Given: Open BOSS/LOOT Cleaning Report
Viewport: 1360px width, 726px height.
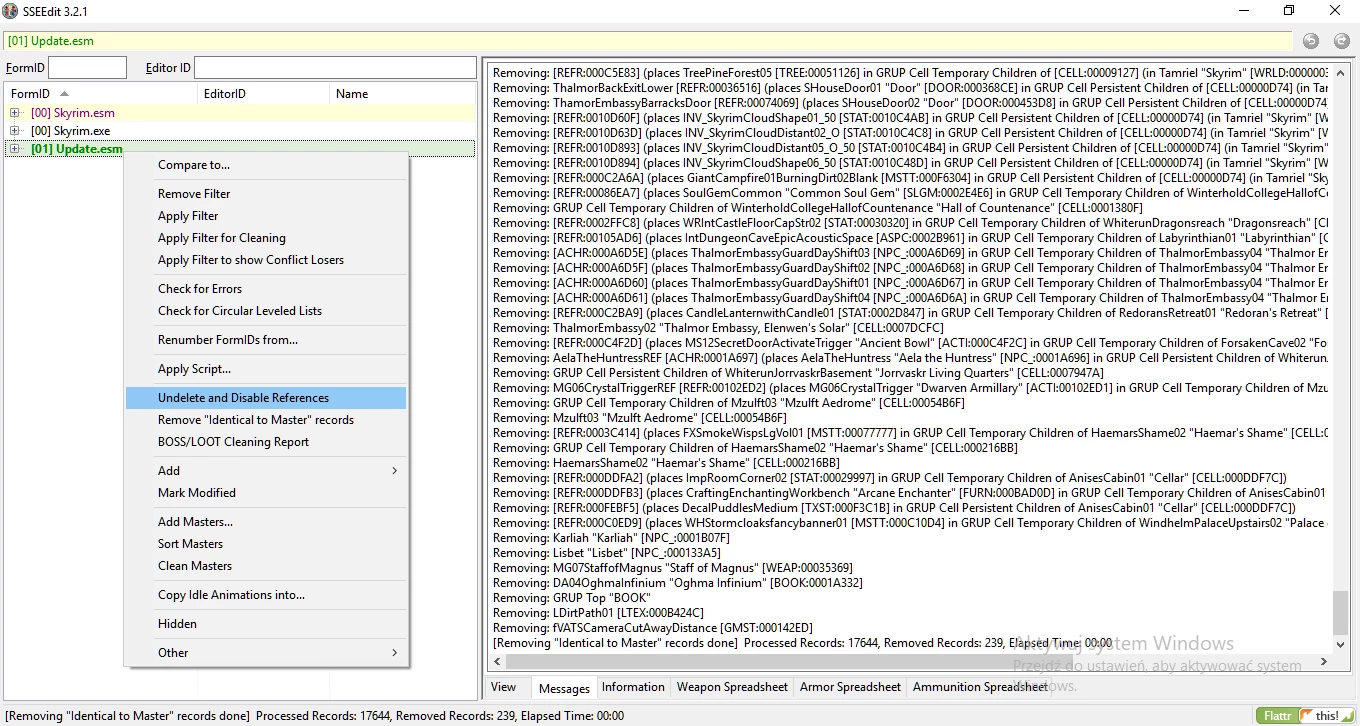Looking at the screenshot, I should click(x=266, y=442).
